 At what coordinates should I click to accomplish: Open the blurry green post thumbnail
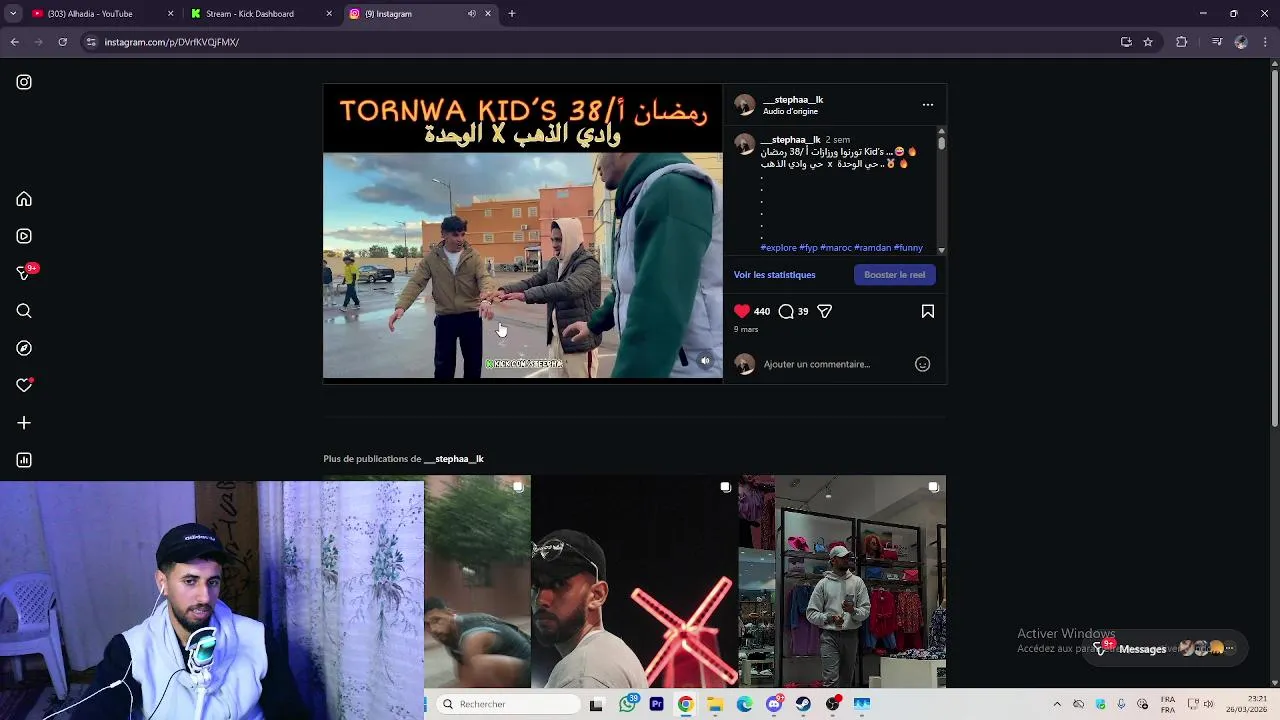477,581
